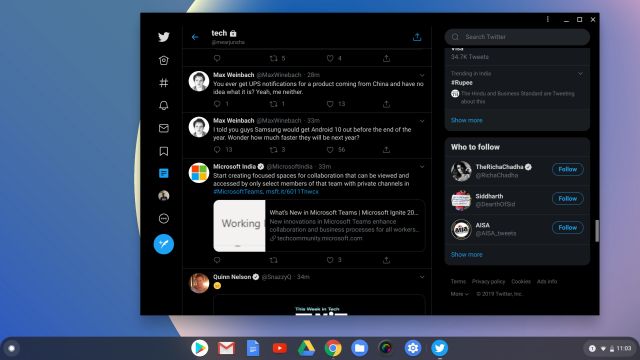The width and height of the screenshot is (640, 360).
Task: Launch Play Store from the shelf
Action: (200, 348)
